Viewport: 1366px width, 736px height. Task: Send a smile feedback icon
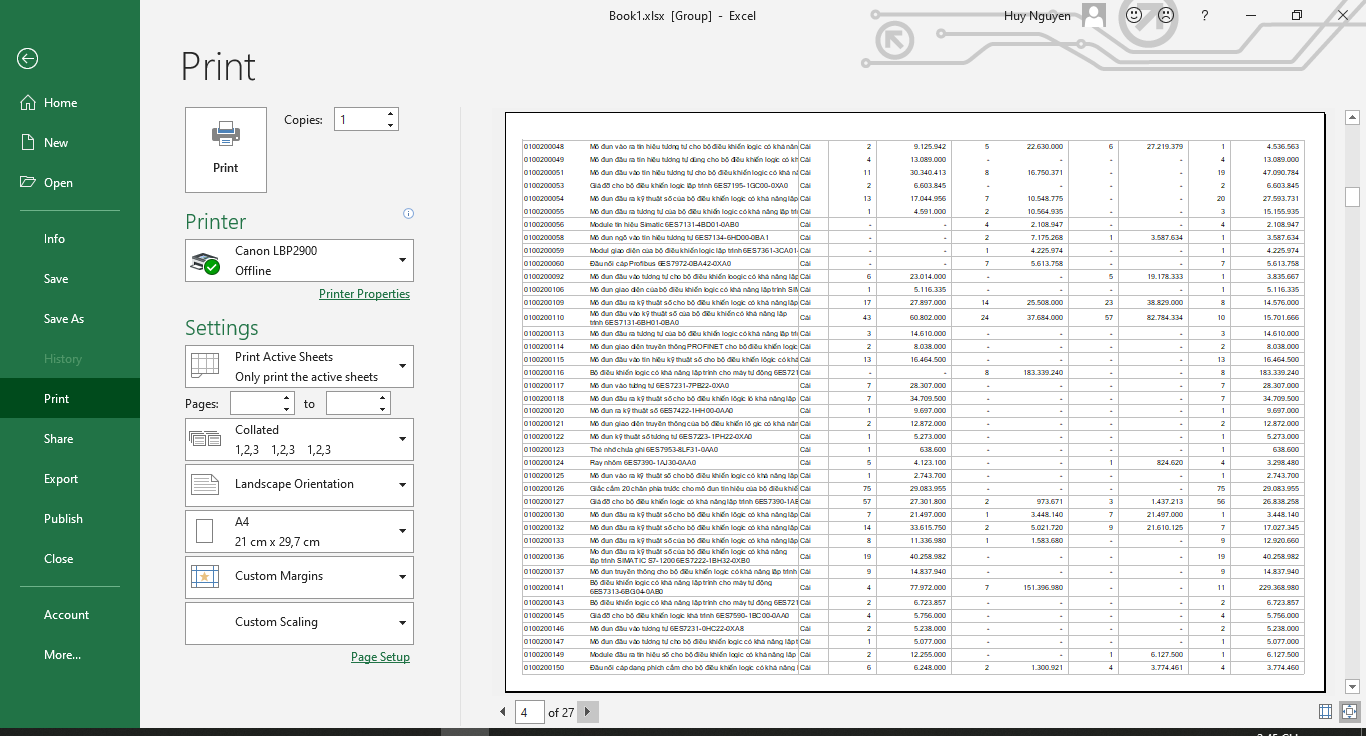(x=1133, y=16)
